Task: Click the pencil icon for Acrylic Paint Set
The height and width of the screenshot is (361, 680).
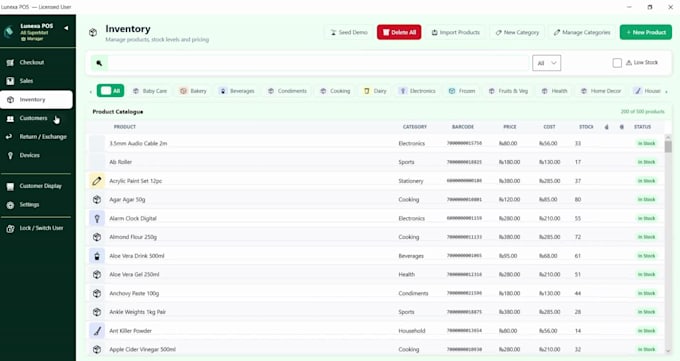Action: pos(97,181)
